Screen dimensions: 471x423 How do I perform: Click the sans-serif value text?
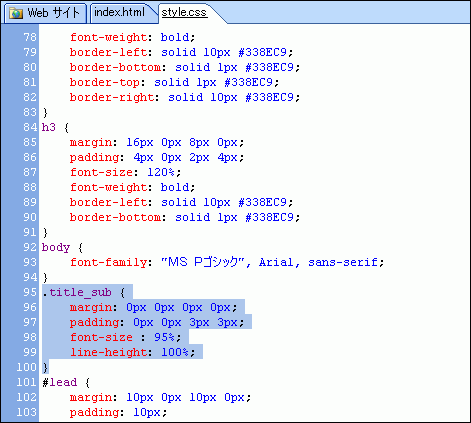point(343,263)
